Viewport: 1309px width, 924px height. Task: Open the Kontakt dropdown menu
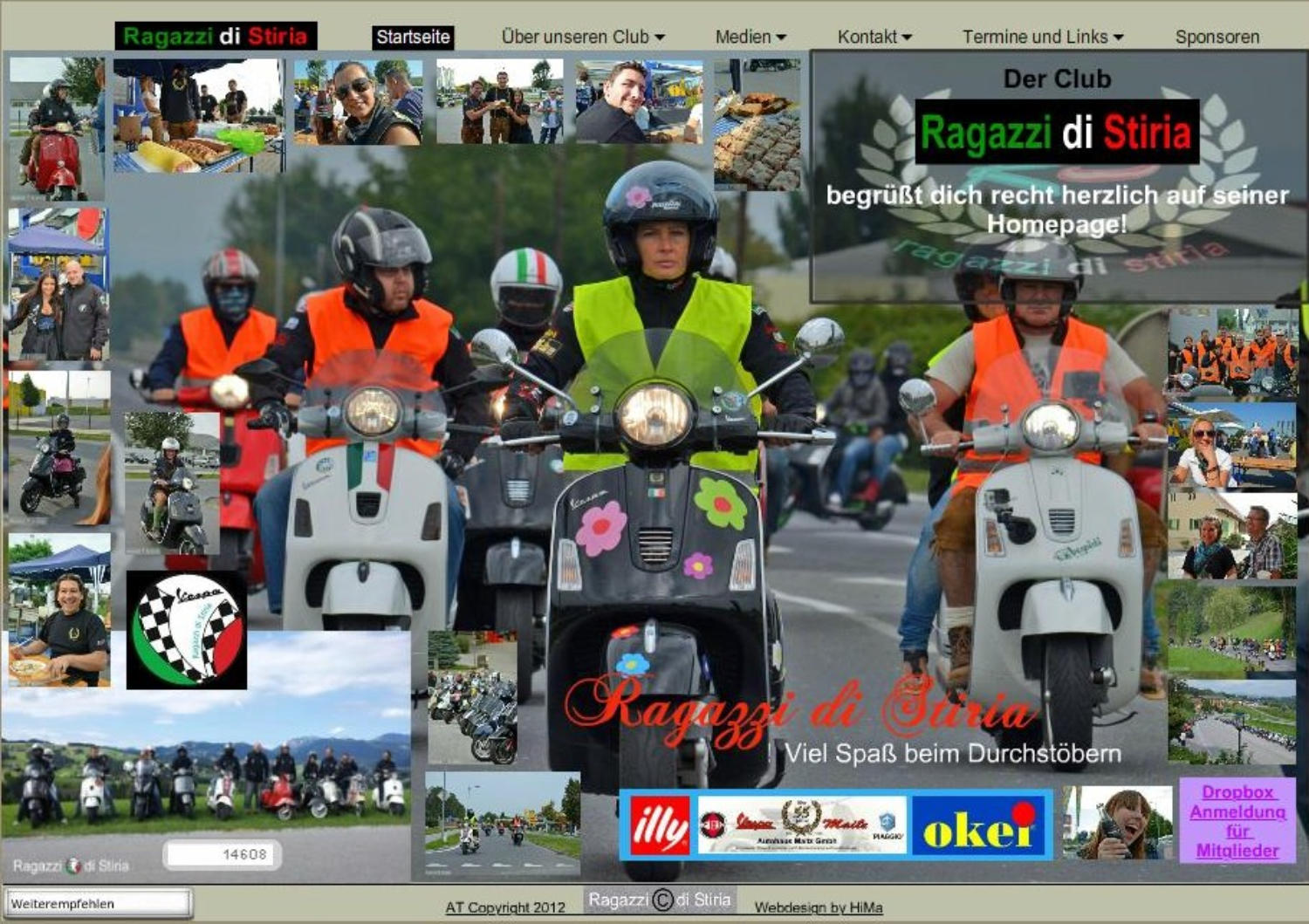[x=874, y=37]
